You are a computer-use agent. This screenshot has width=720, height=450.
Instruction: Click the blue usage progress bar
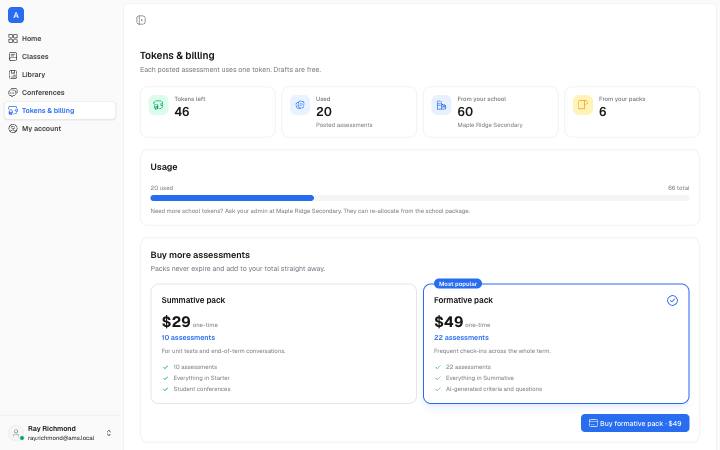[x=232, y=198]
